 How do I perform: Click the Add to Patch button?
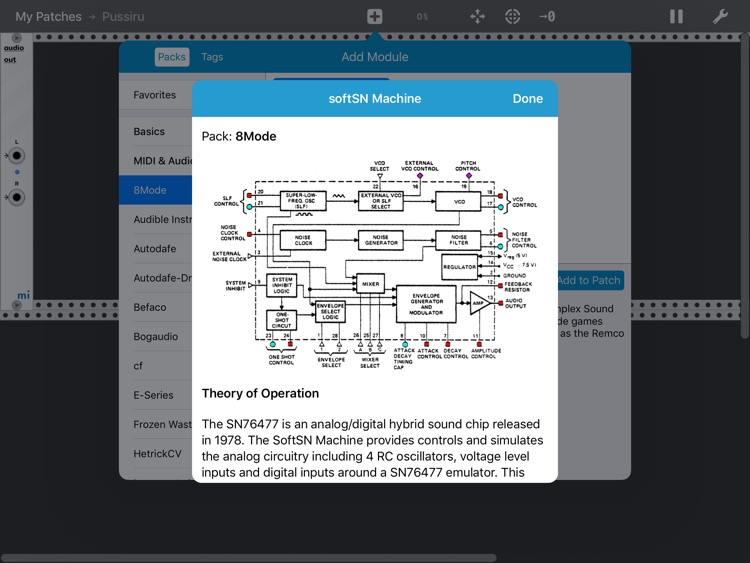(590, 280)
